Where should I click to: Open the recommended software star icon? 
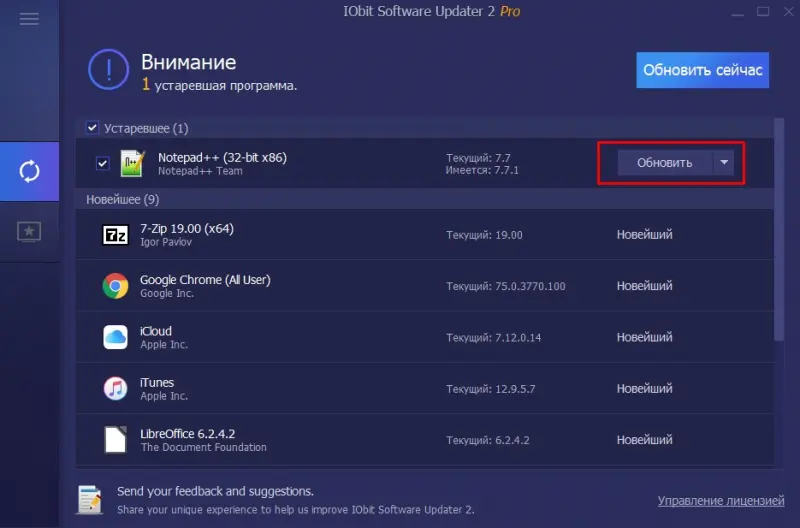pos(29,232)
